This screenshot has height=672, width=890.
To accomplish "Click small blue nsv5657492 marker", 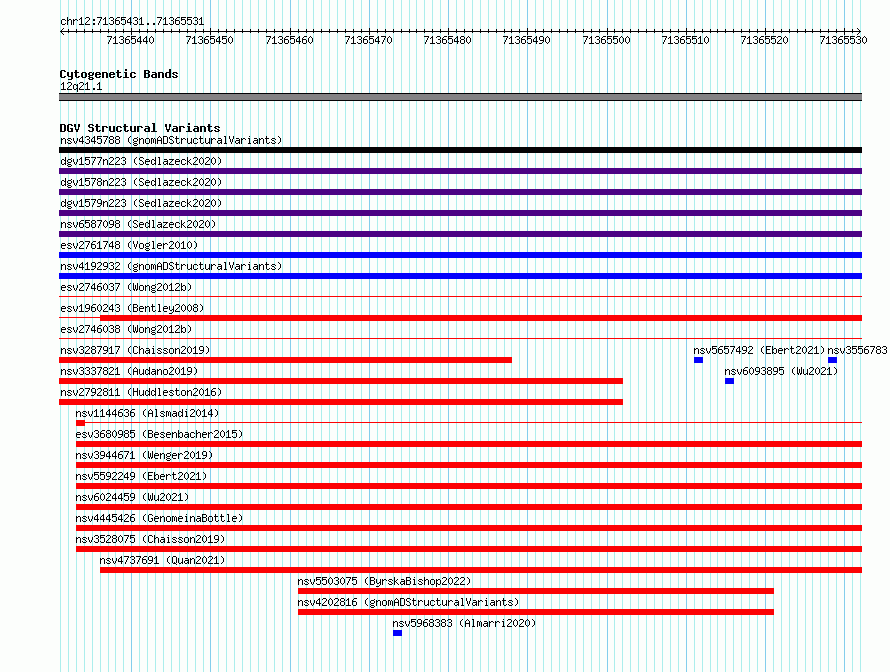I will point(698,360).
